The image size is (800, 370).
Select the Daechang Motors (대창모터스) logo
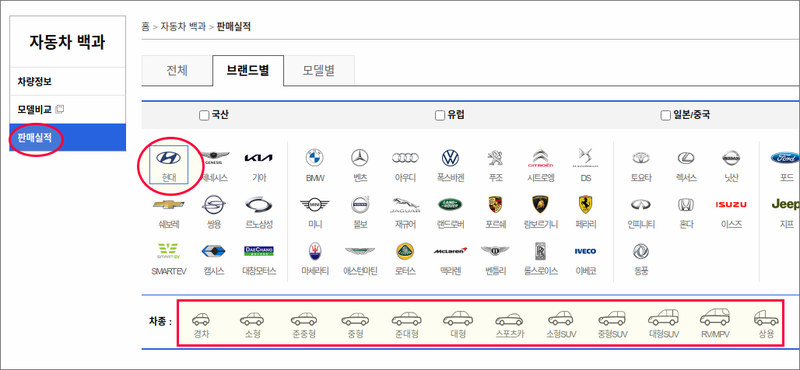click(259, 251)
